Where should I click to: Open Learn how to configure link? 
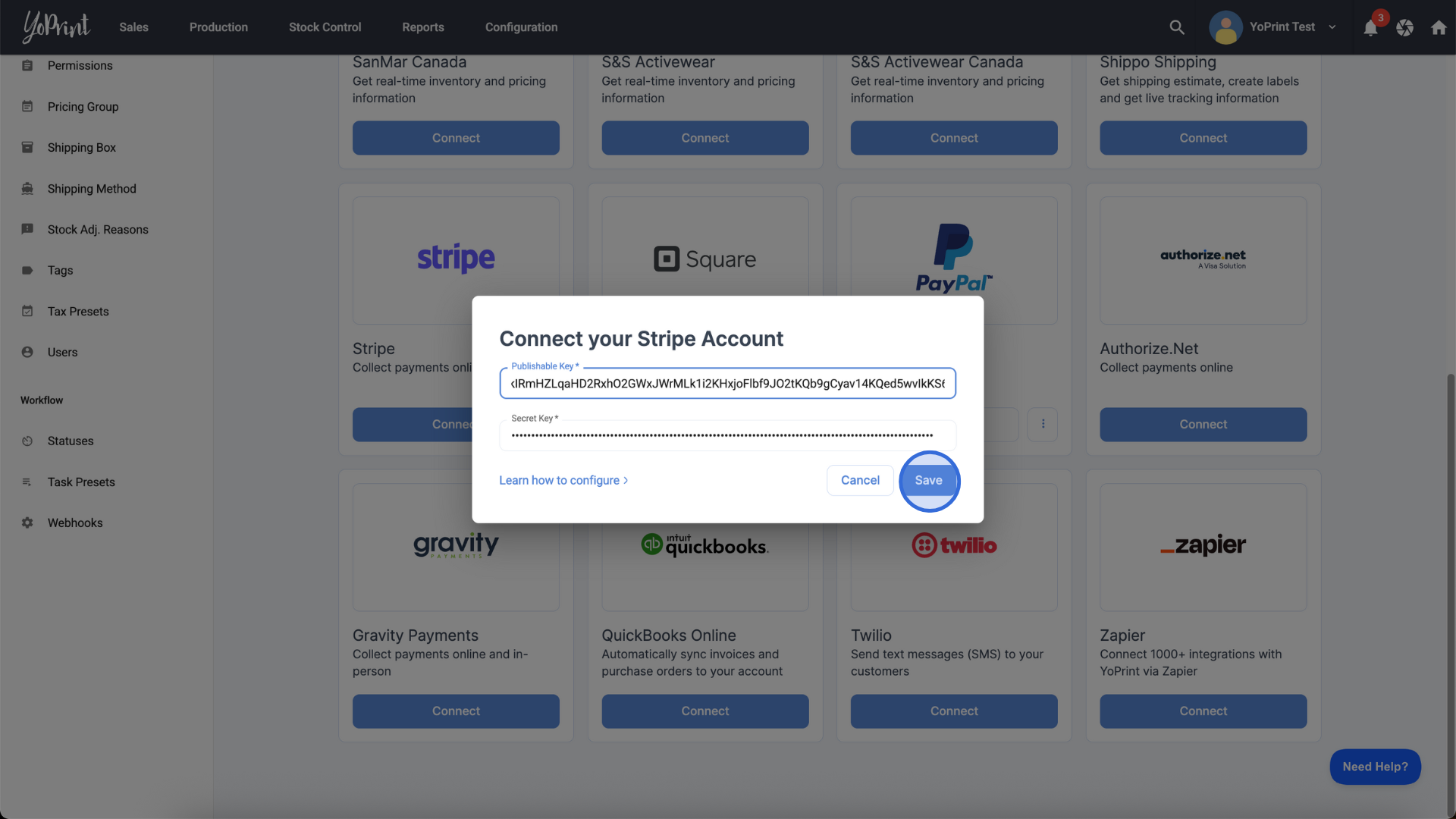click(563, 480)
